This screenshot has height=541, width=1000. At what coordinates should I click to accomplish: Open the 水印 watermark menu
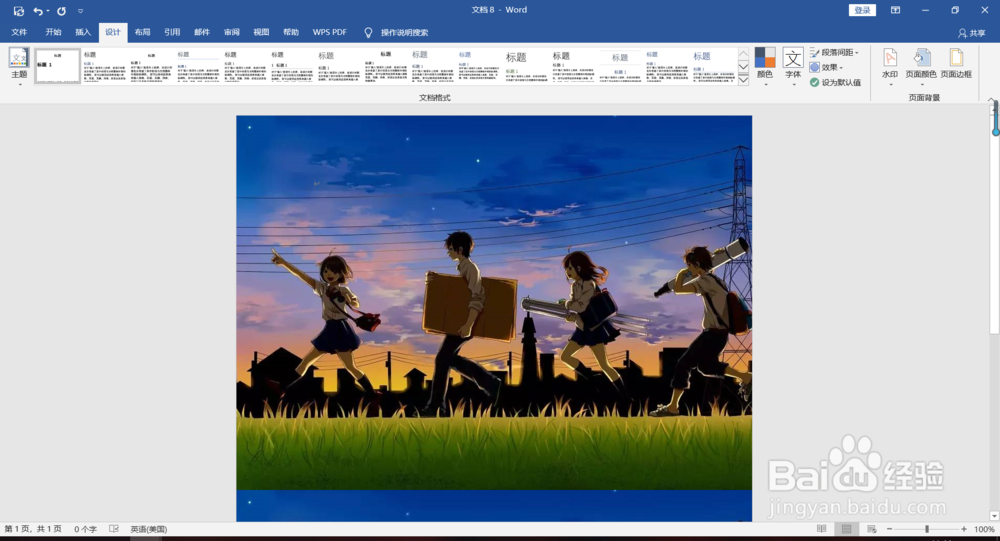pyautogui.click(x=890, y=67)
